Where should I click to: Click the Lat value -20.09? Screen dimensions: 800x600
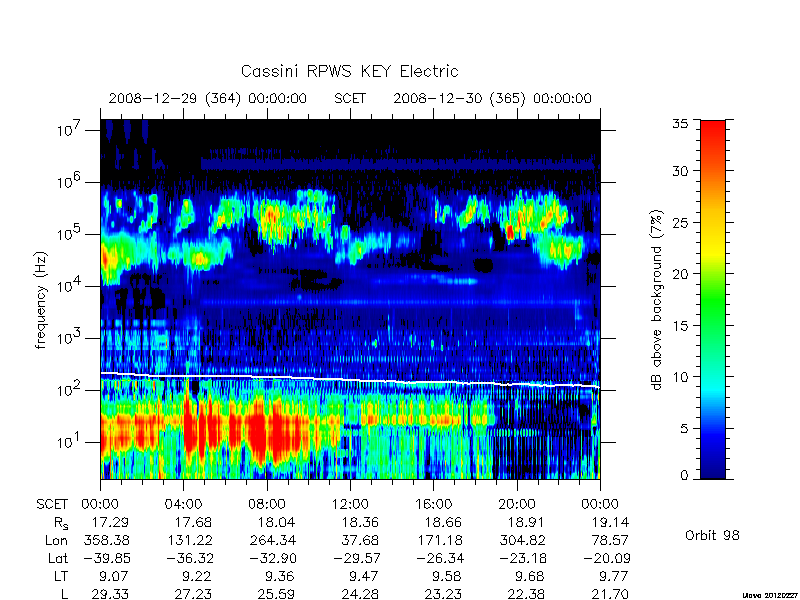click(x=606, y=558)
